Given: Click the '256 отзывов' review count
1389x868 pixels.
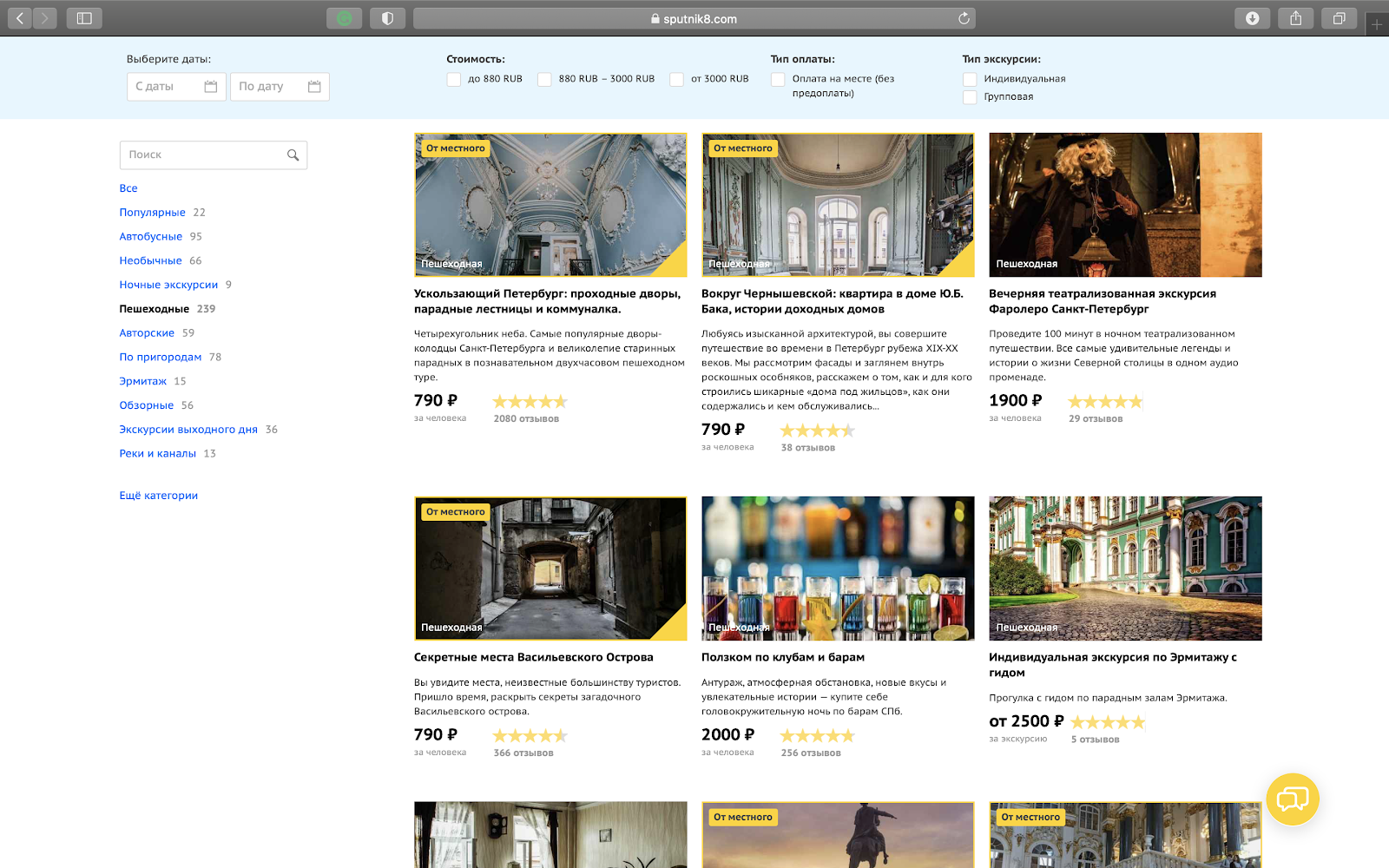Looking at the screenshot, I should tap(811, 753).
